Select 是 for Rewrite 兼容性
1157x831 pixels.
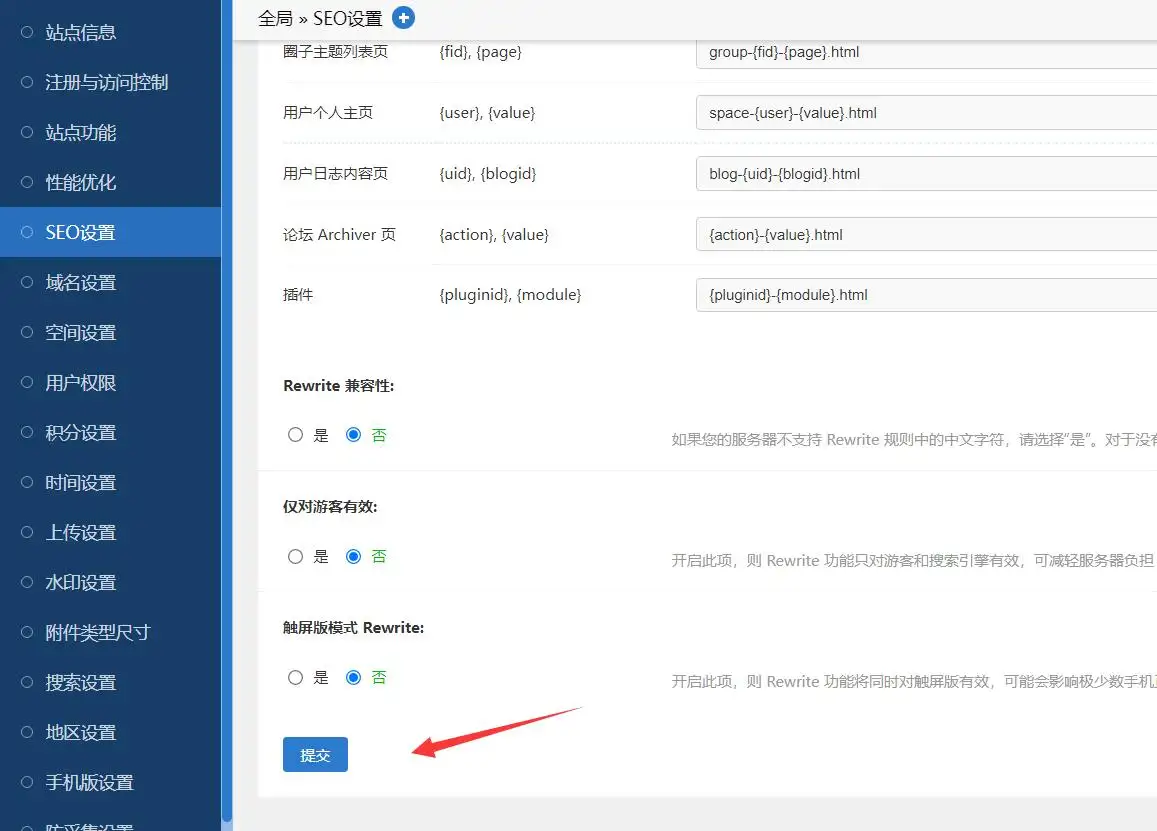click(x=295, y=435)
